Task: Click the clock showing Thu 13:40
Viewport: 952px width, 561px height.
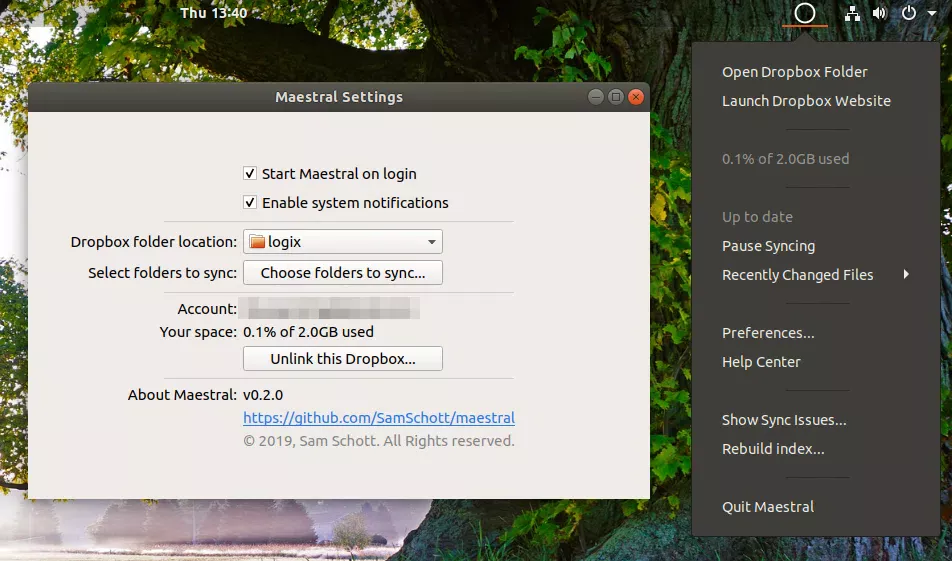Action: coord(213,14)
